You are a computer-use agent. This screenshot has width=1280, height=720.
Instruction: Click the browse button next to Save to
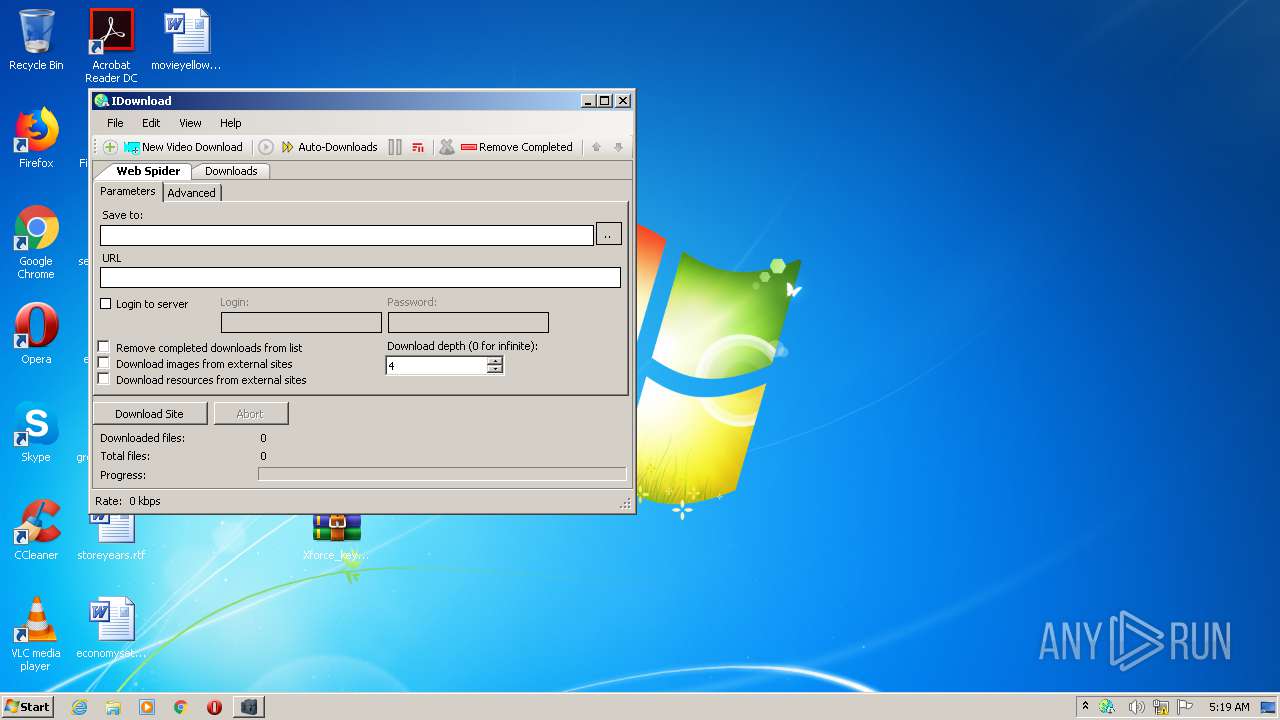pyautogui.click(x=608, y=234)
